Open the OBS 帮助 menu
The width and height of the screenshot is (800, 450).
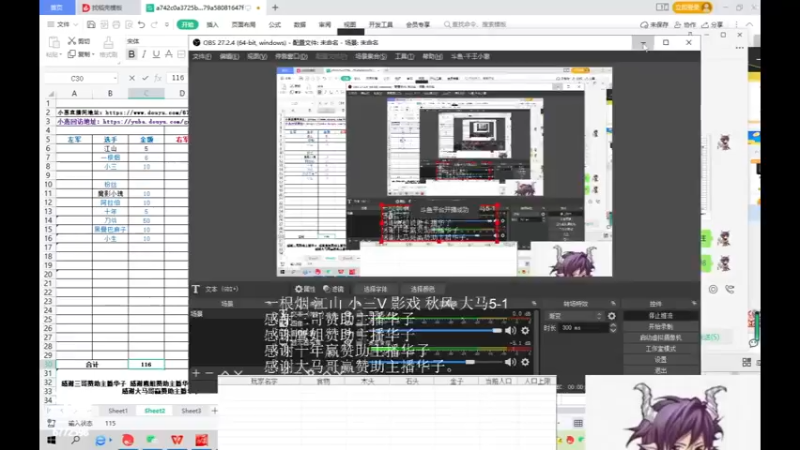click(x=432, y=57)
